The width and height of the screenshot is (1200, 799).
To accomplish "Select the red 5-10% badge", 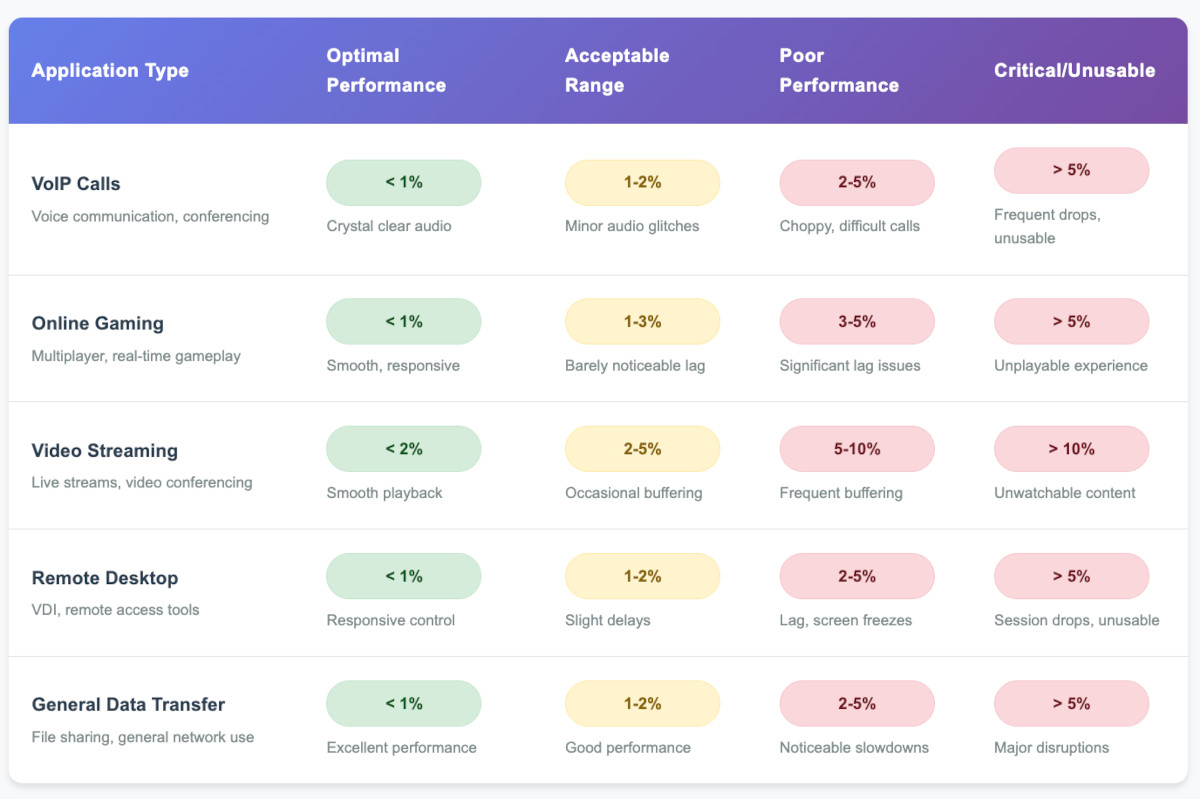I will pos(857,449).
